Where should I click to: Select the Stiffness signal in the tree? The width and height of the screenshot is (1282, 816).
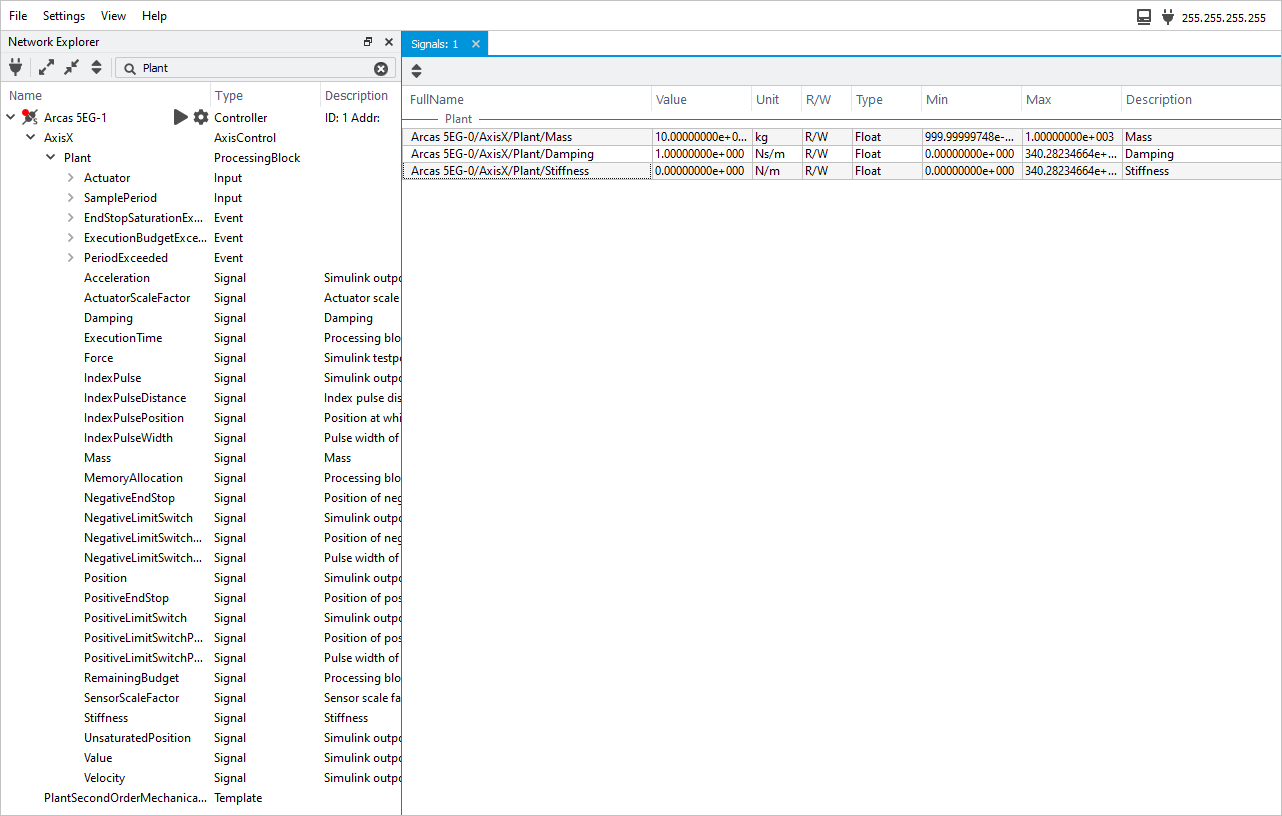[x=106, y=718]
